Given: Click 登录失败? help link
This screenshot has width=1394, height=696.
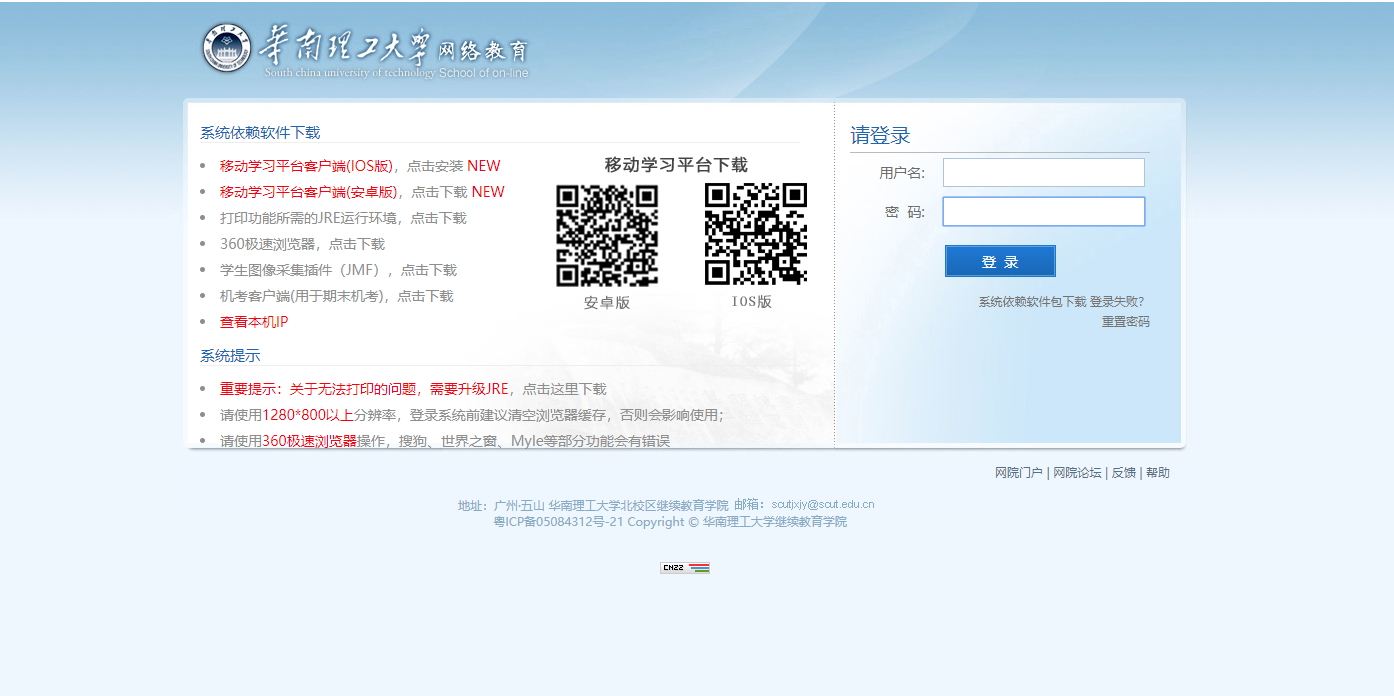Looking at the screenshot, I should [1117, 301].
